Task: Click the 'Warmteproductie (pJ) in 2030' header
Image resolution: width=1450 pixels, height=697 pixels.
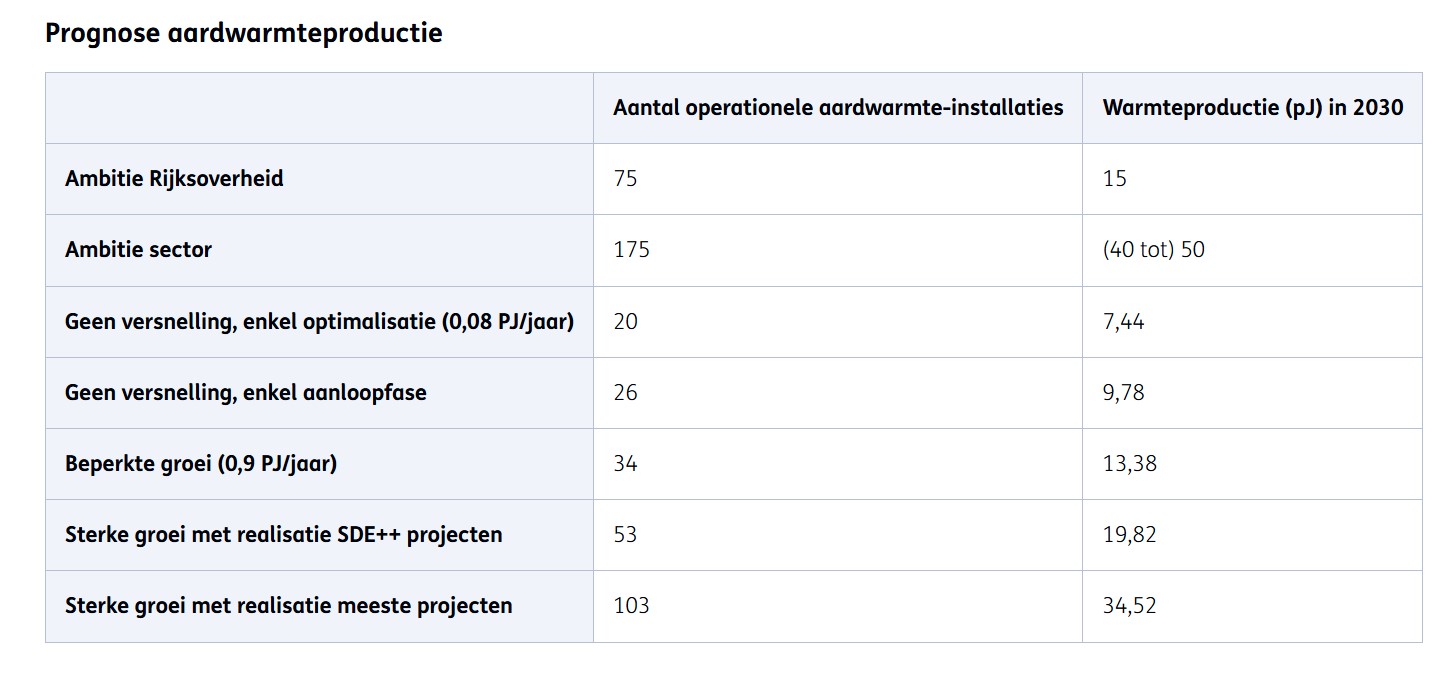Action: point(1252,108)
